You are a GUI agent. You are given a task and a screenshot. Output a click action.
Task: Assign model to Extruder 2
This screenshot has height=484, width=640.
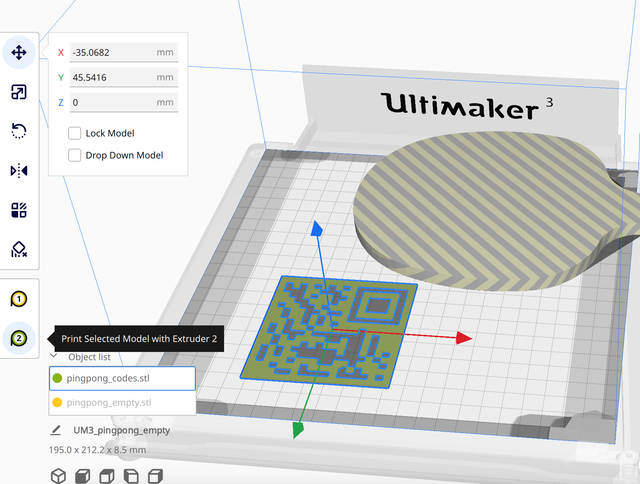(19, 338)
